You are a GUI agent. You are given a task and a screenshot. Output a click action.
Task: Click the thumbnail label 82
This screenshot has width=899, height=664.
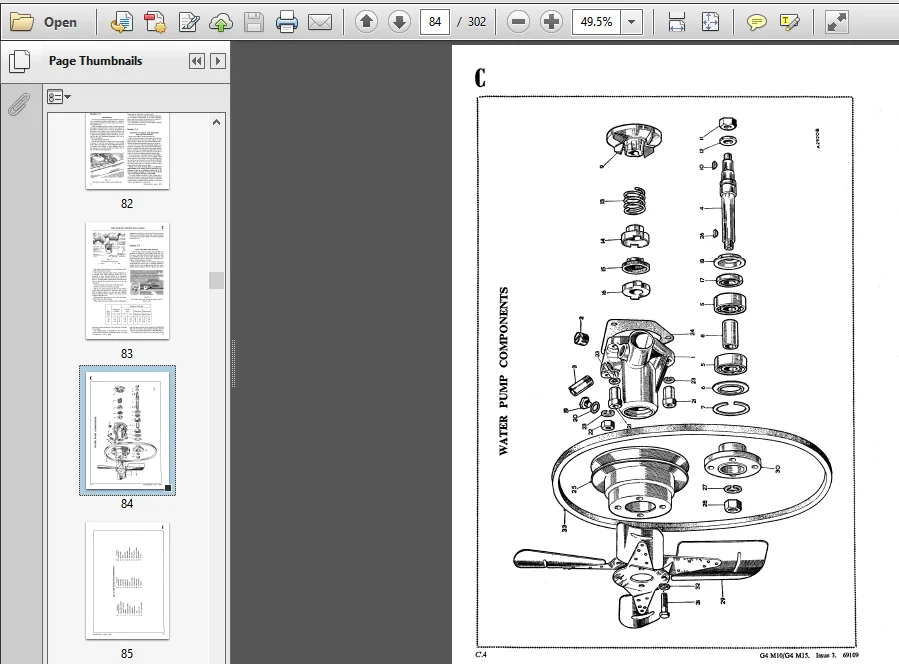click(127, 204)
